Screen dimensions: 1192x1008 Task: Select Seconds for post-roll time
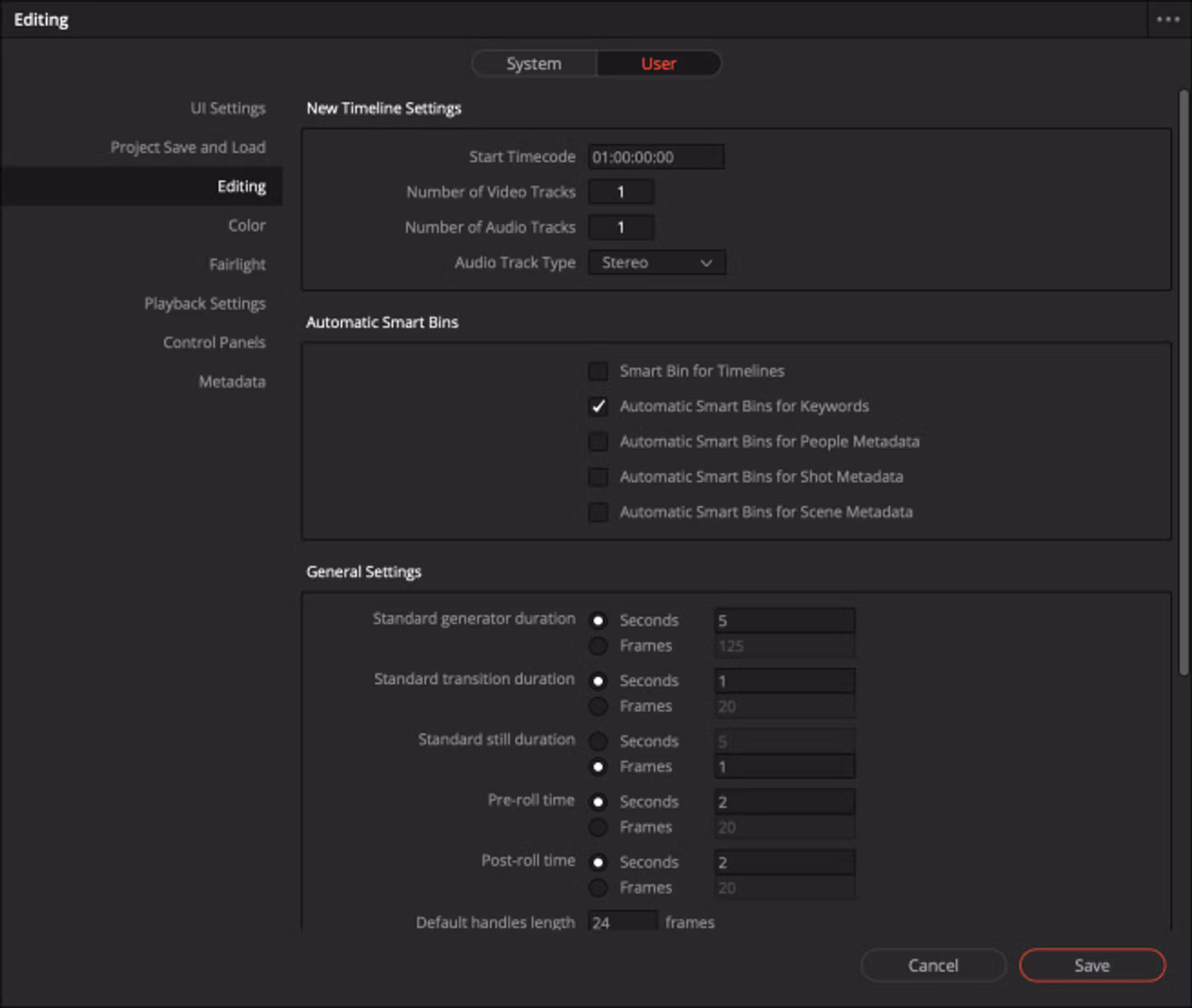(x=598, y=863)
